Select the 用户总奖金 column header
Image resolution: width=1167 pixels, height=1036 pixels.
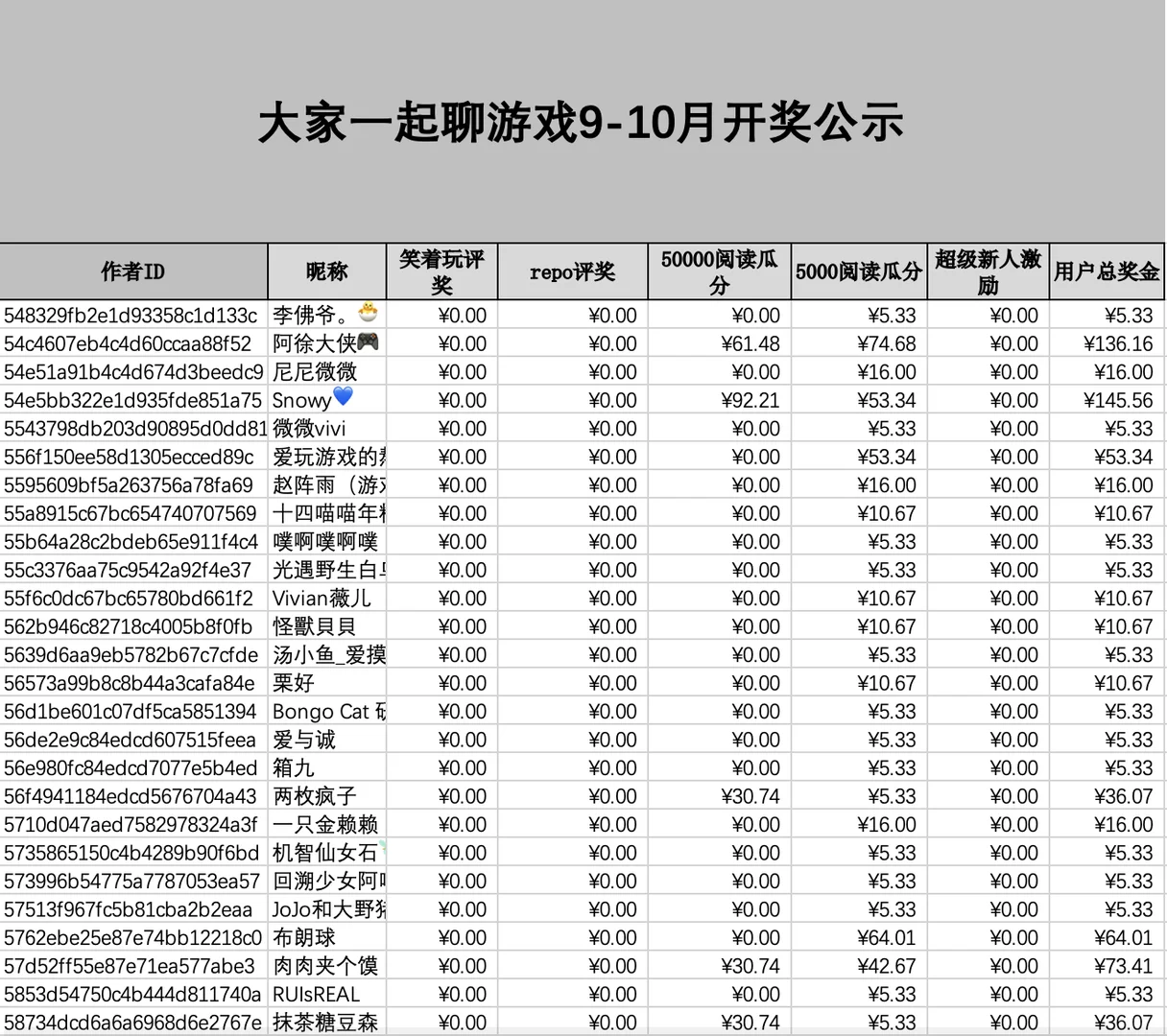tap(1107, 271)
